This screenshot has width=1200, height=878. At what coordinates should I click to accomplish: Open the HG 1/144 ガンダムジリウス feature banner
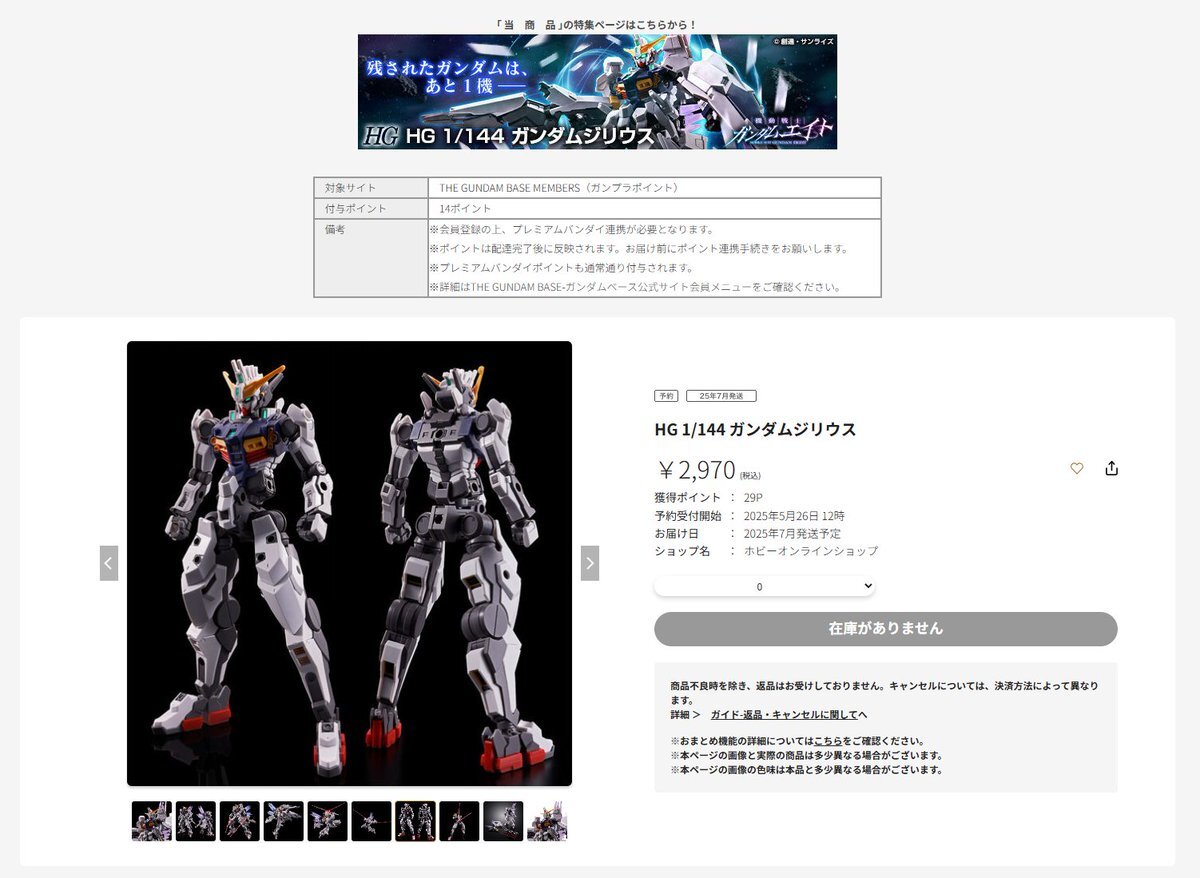(x=597, y=92)
